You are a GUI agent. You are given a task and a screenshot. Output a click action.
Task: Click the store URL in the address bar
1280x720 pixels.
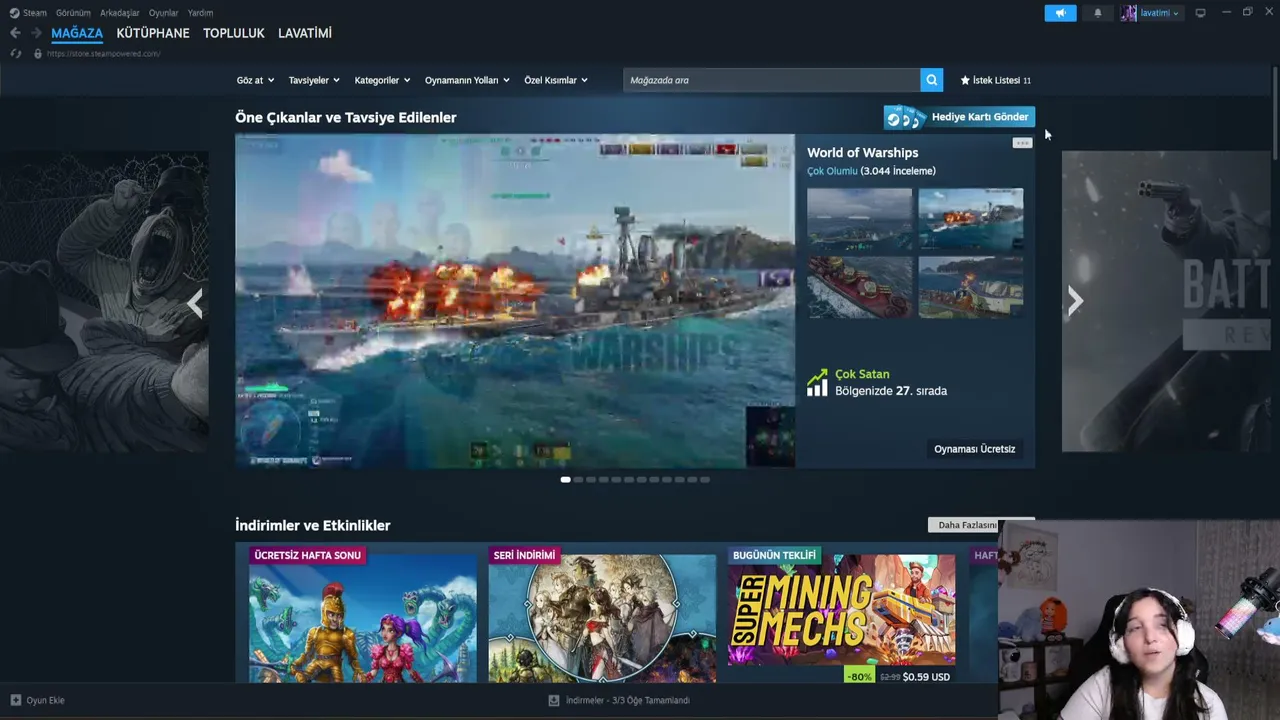coord(104,54)
